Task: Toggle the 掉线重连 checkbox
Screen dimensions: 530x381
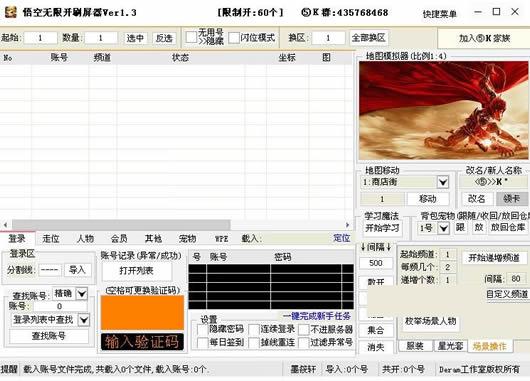Action: click(254, 342)
